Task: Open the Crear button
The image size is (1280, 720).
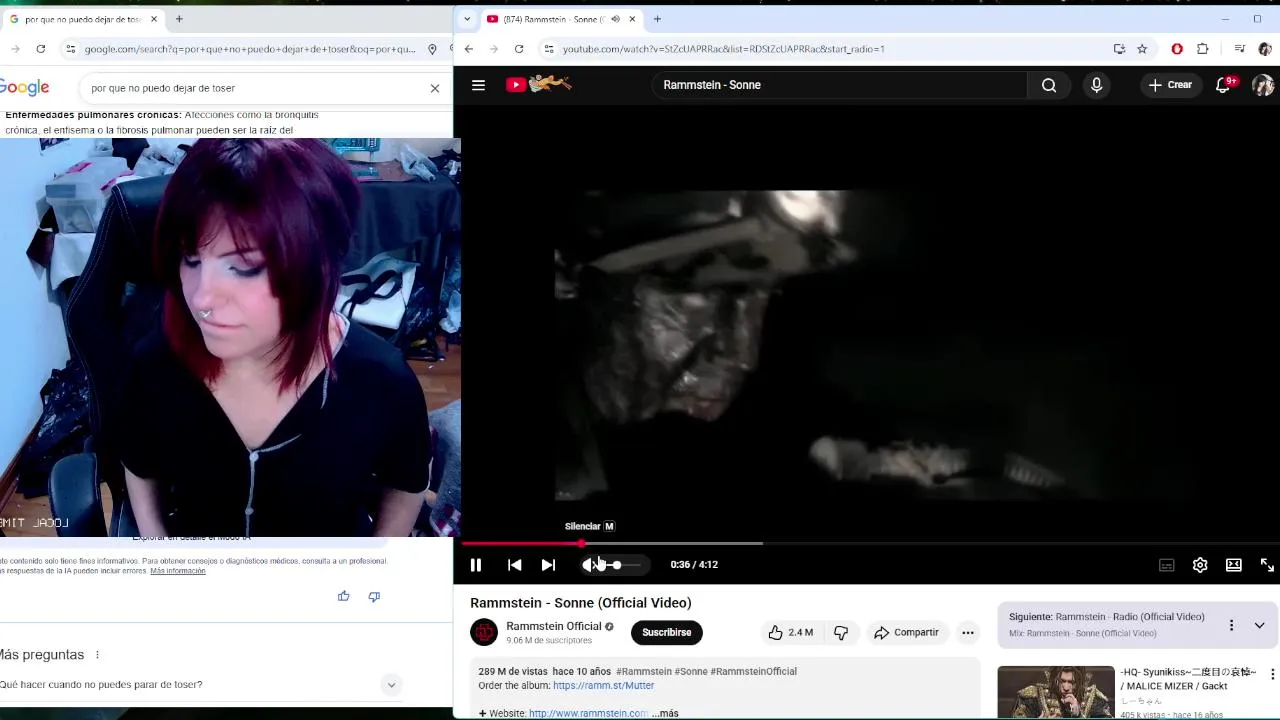Action: point(1170,85)
